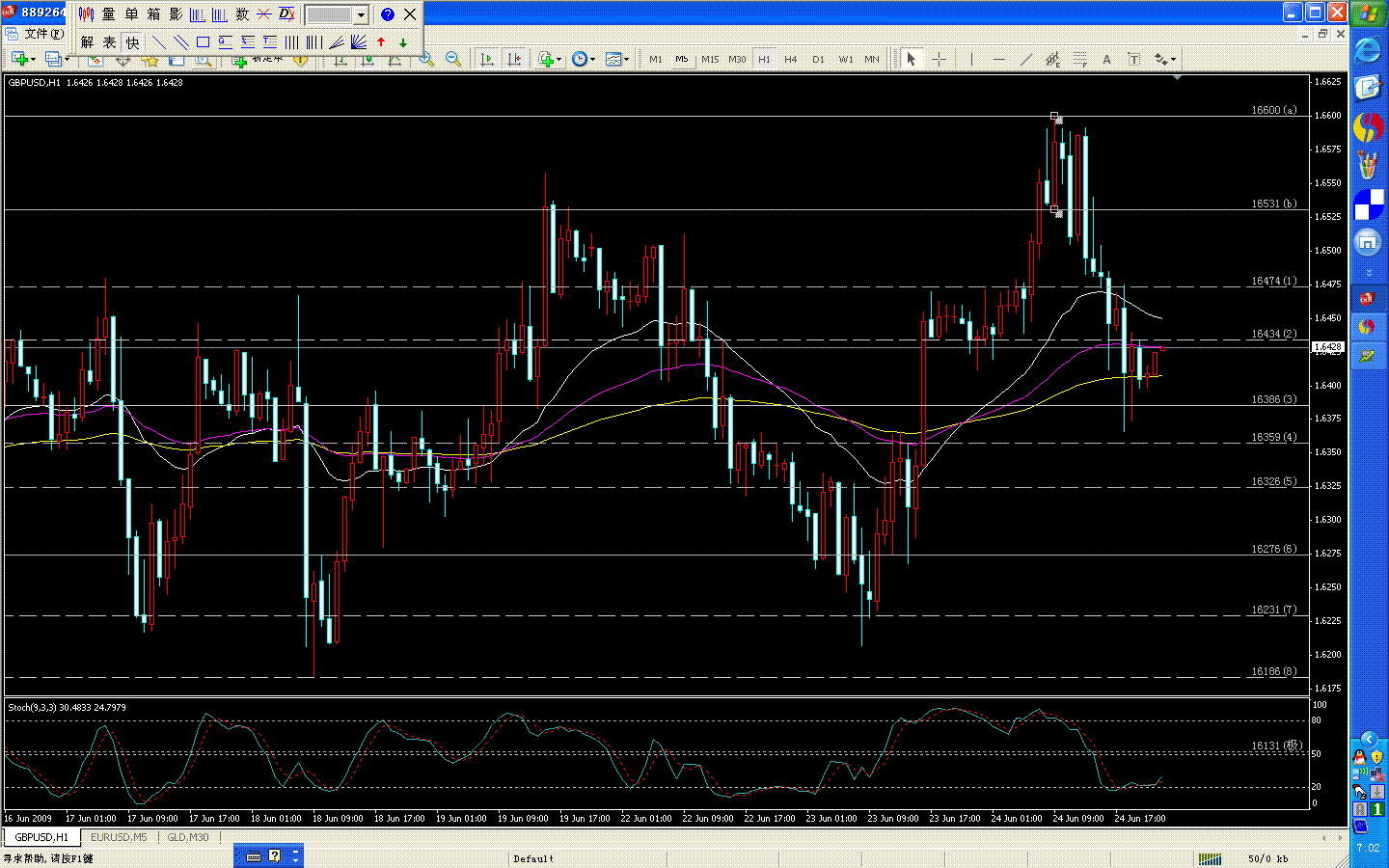Switch to the M1 timeframe

[x=656, y=59]
